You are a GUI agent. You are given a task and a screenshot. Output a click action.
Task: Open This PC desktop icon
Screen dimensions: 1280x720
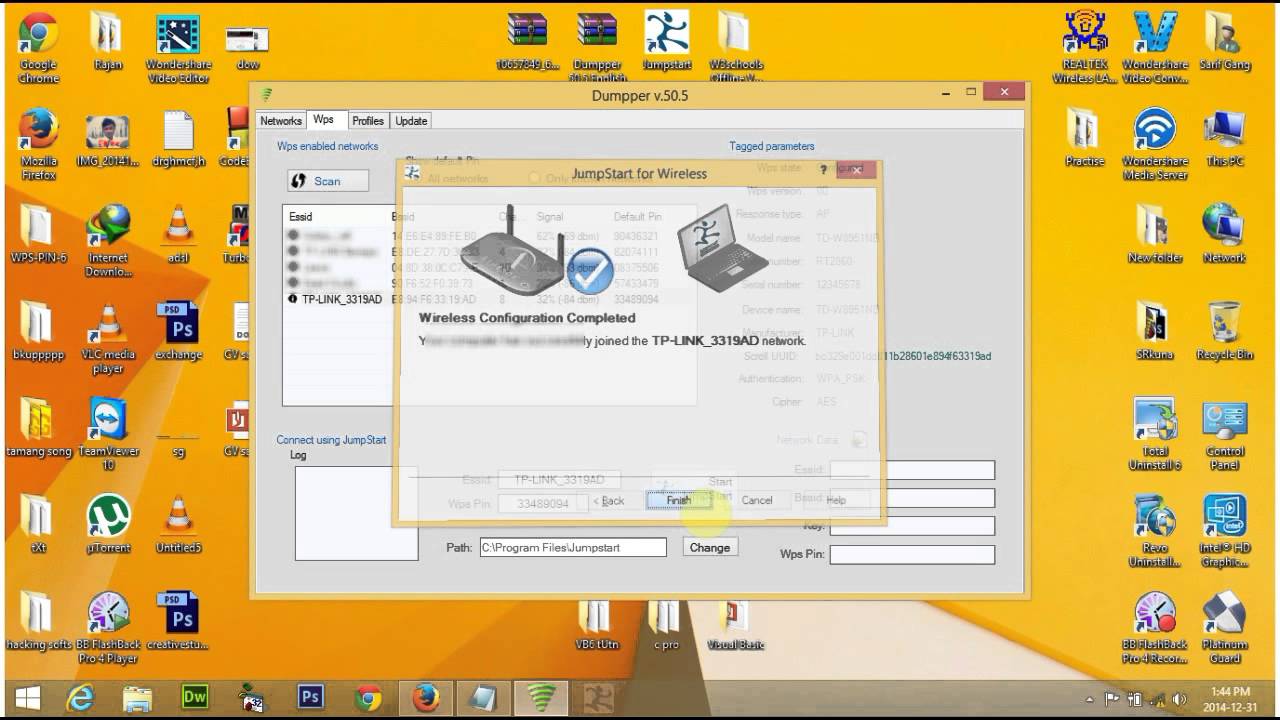click(1224, 138)
